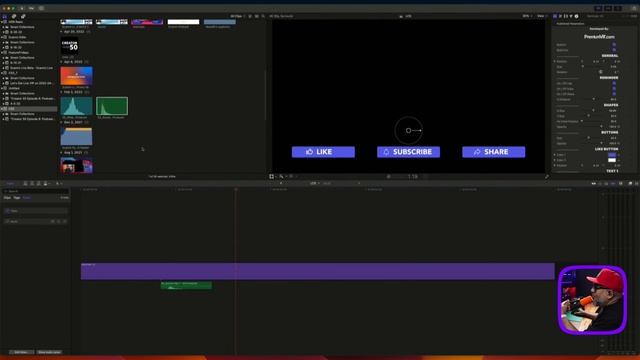Click the first edit icon beside Index
The width and height of the screenshot is (640, 360).
pos(25,184)
